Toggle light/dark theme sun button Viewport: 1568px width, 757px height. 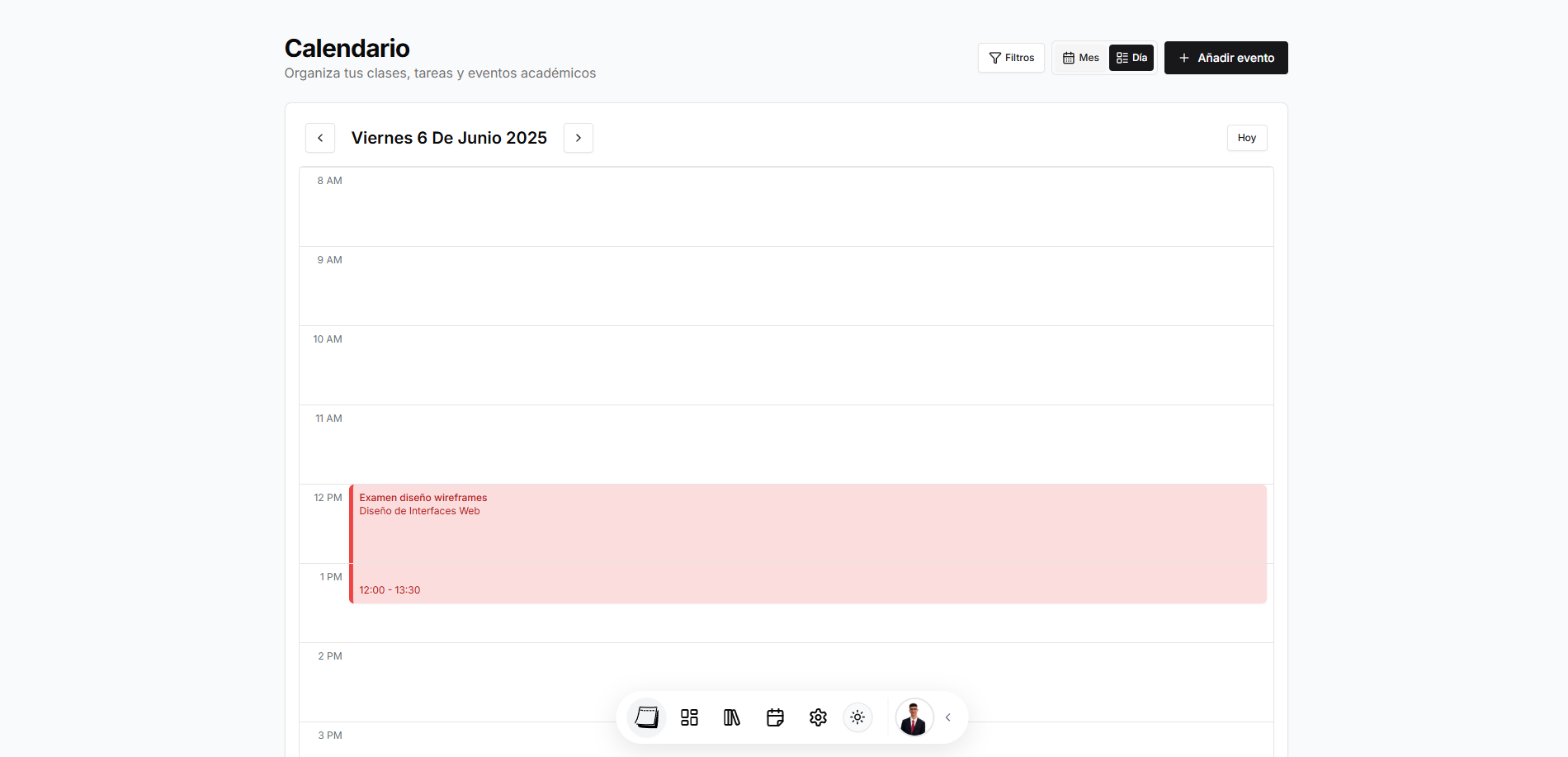click(x=857, y=717)
